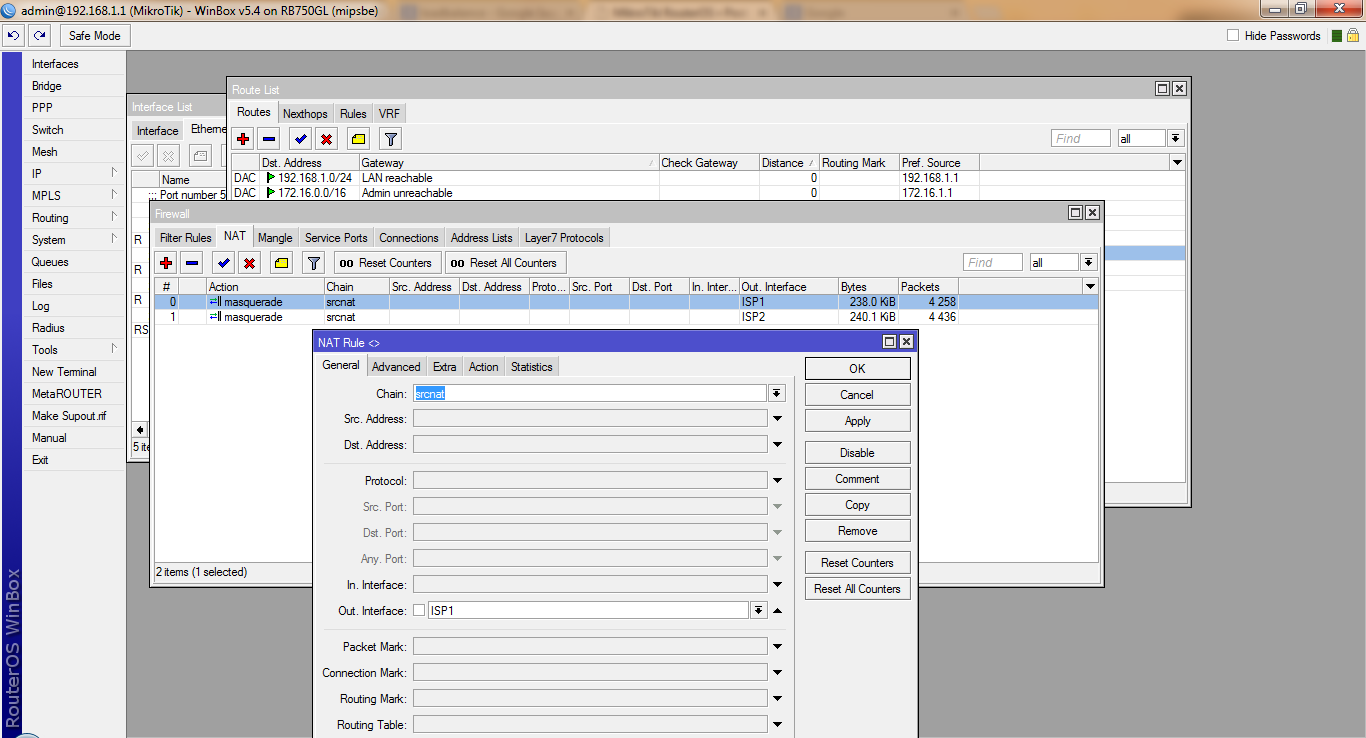The height and width of the screenshot is (738, 1366).
Task: Click the Copy button in NAT Rule dialog
Action: pyautogui.click(x=857, y=505)
